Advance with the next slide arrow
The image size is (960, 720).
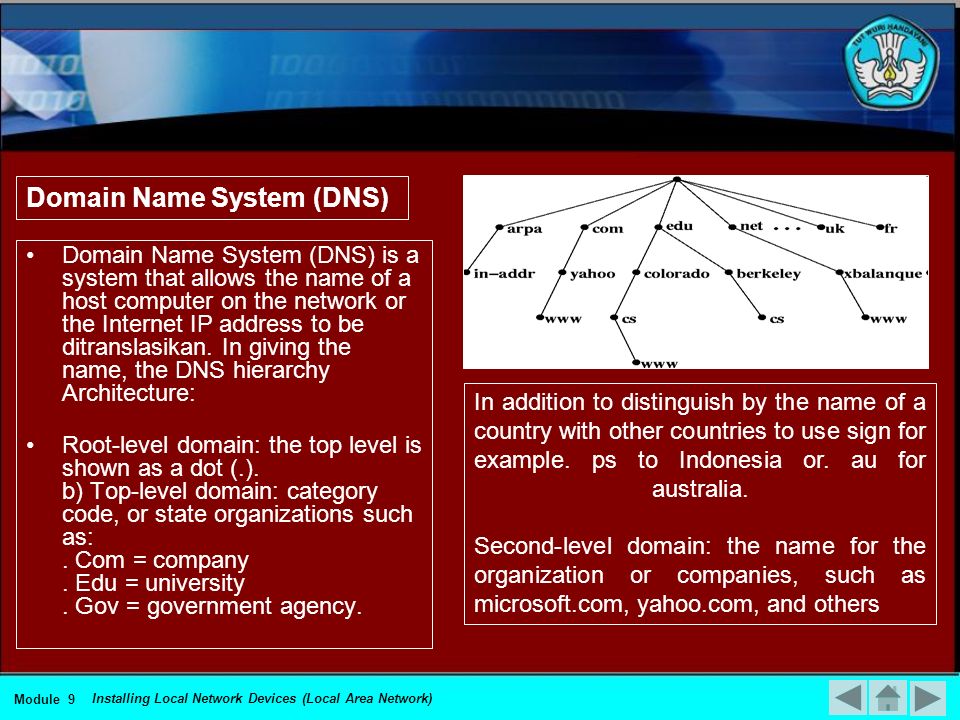point(928,698)
